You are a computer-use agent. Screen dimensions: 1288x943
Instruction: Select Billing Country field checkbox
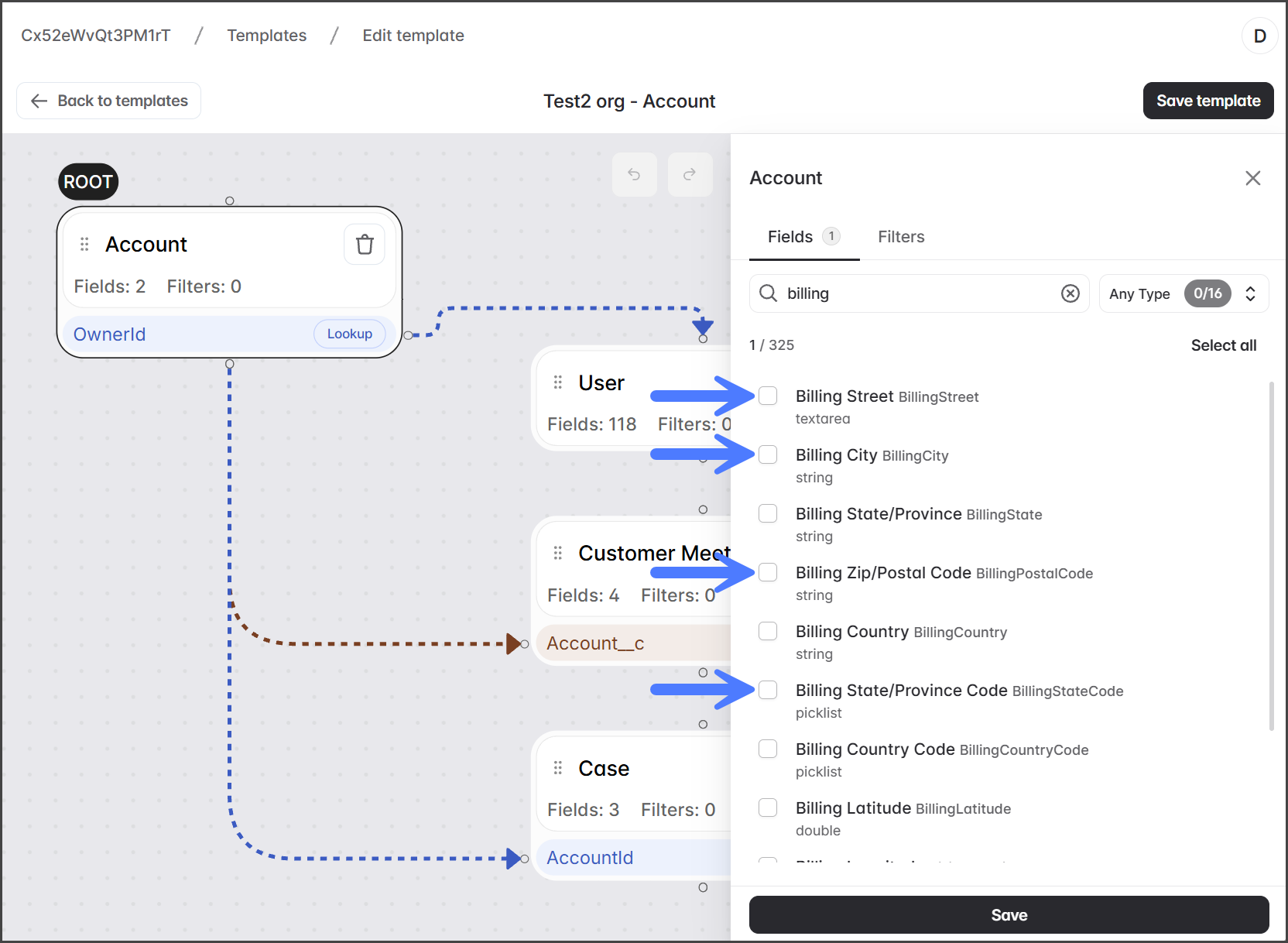point(768,631)
